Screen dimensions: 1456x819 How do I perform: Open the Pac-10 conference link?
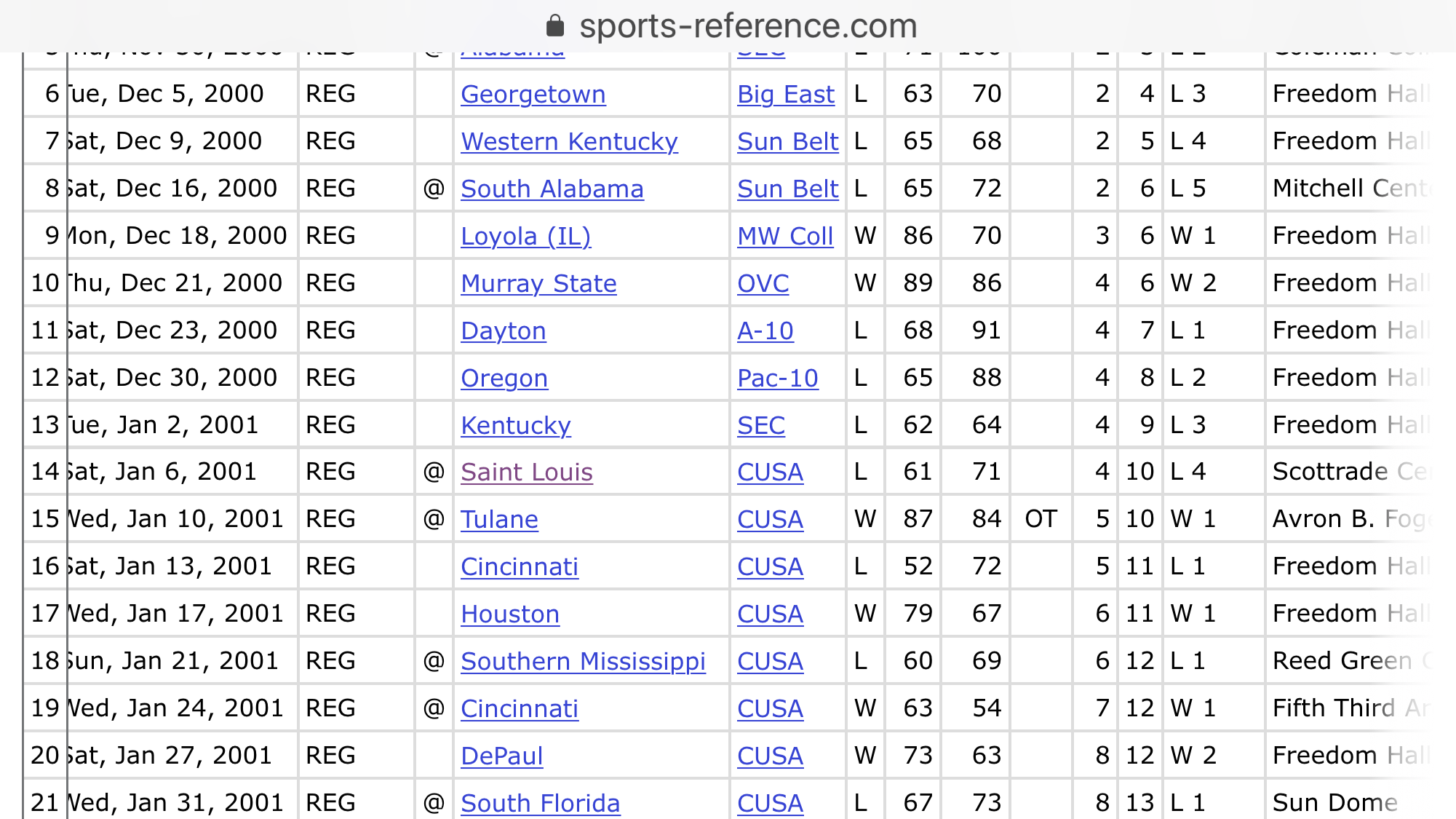coord(778,378)
